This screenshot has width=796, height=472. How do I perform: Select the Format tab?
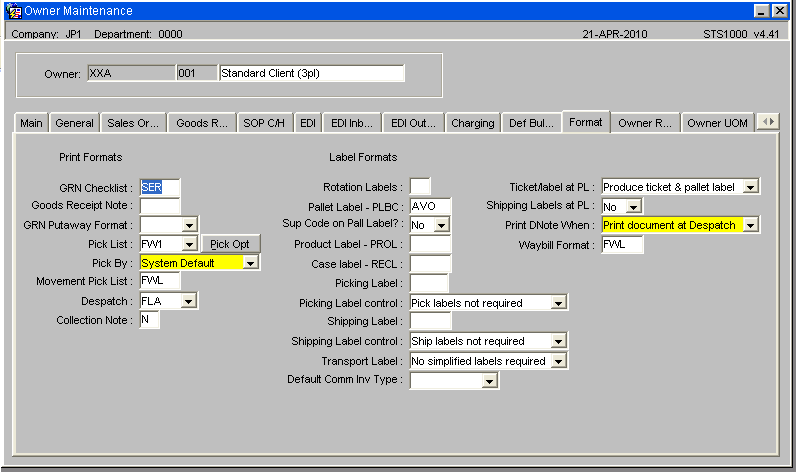pos(586,122)
